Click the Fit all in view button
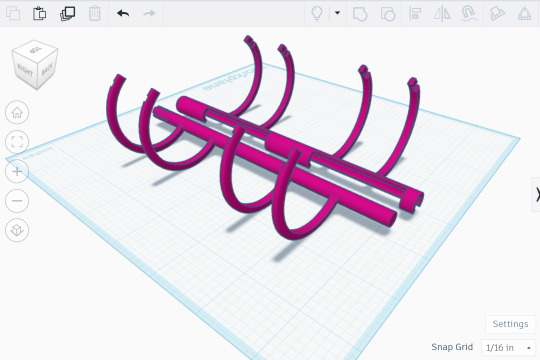The height and width of the screenshot is (360, 540). pyautogui.click(x=17, y=142)
